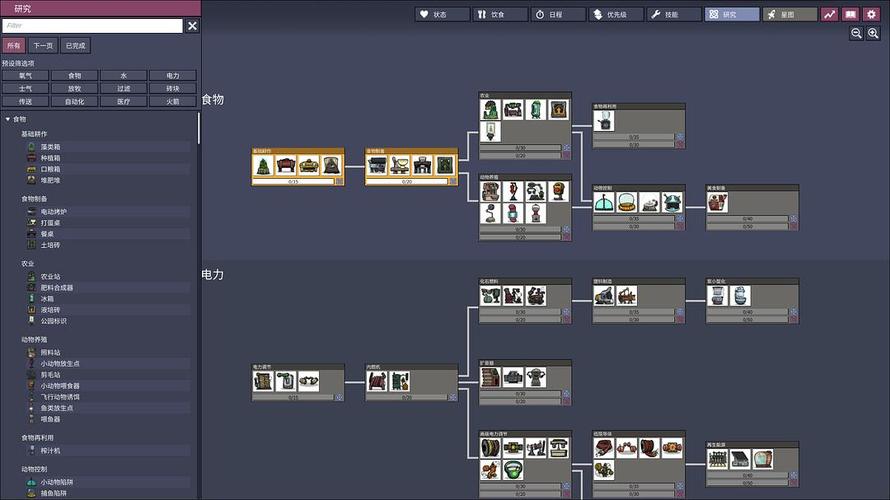Click the 榨汁机 entry icon
Viewport: 890px width, 500px height.
coord(32,451)
